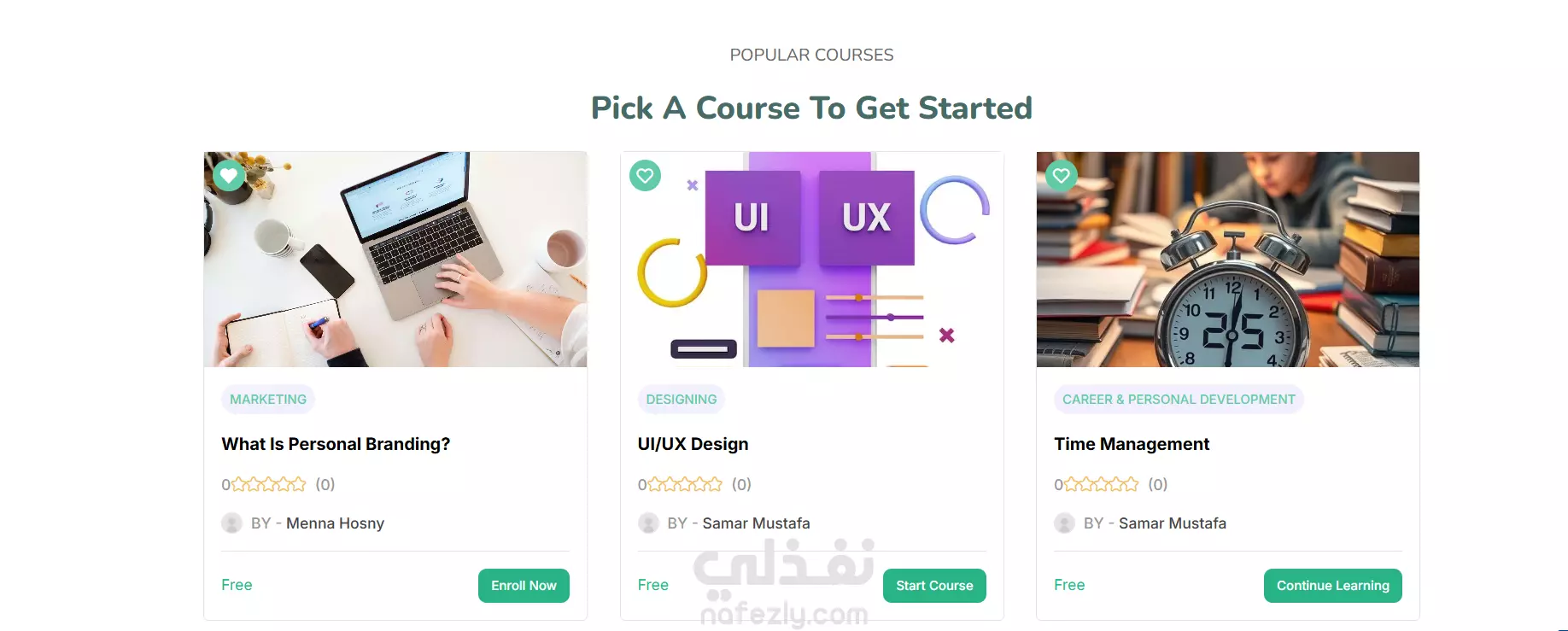Open What Is Personal Branding? course title
Image resolution: width=1568 pixels, height=631 pixels.
(336, 444)
